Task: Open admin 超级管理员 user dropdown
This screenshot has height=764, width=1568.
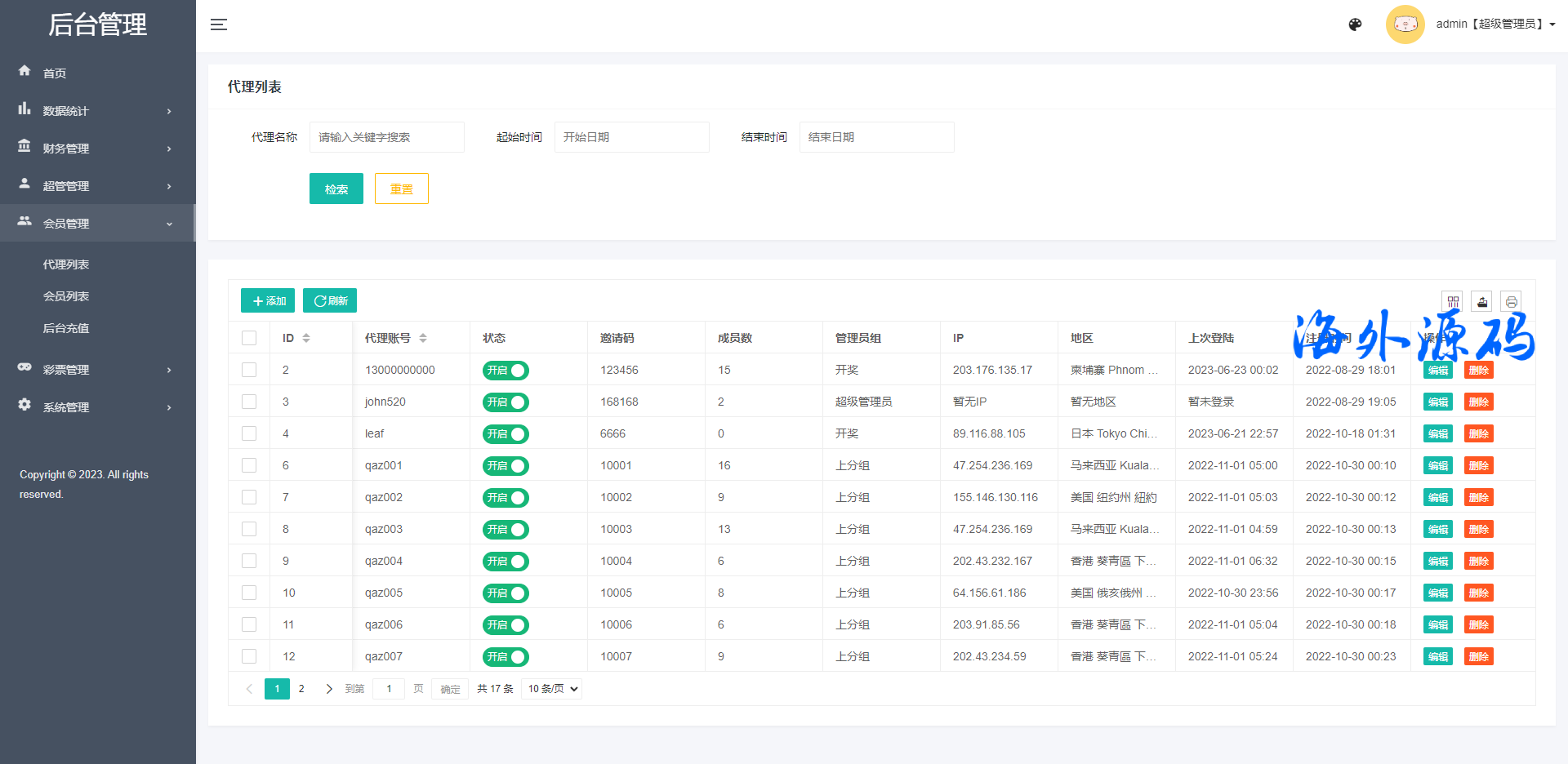Action: (x=1495, y=24)
